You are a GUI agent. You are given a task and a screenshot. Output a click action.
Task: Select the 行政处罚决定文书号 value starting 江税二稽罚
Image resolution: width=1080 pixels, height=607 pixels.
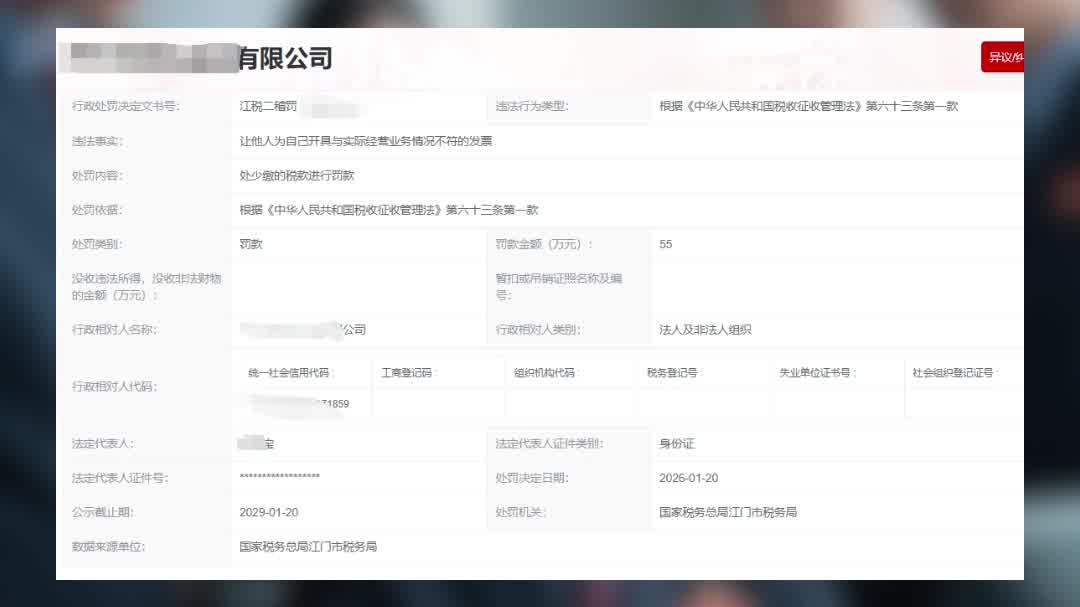[268, 106]
